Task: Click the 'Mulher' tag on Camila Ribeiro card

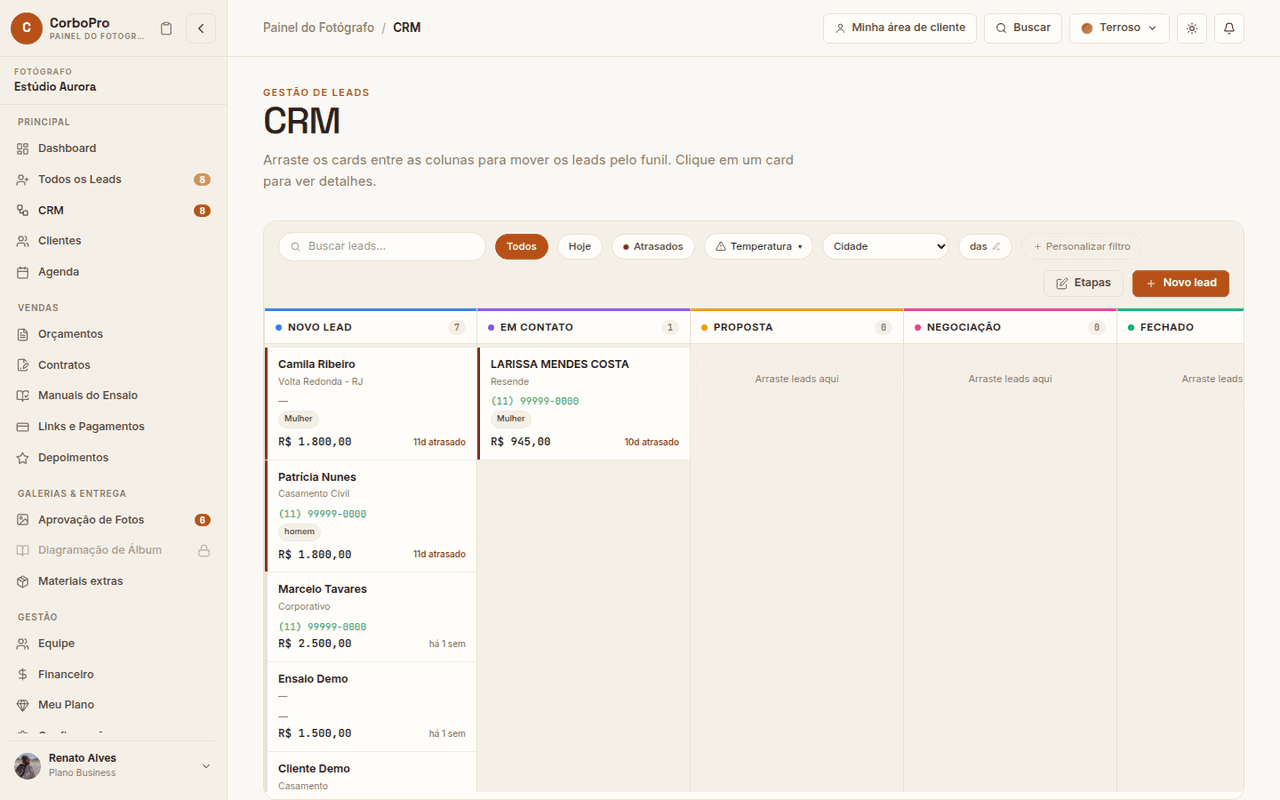Action: pos(298,419)
